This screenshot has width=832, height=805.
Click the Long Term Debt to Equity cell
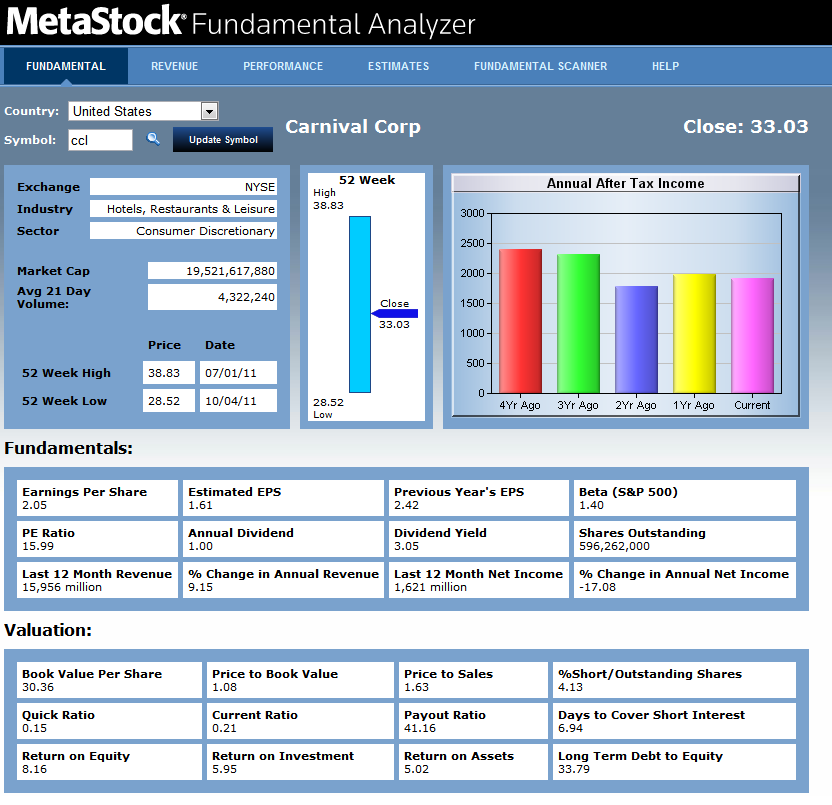674,762
